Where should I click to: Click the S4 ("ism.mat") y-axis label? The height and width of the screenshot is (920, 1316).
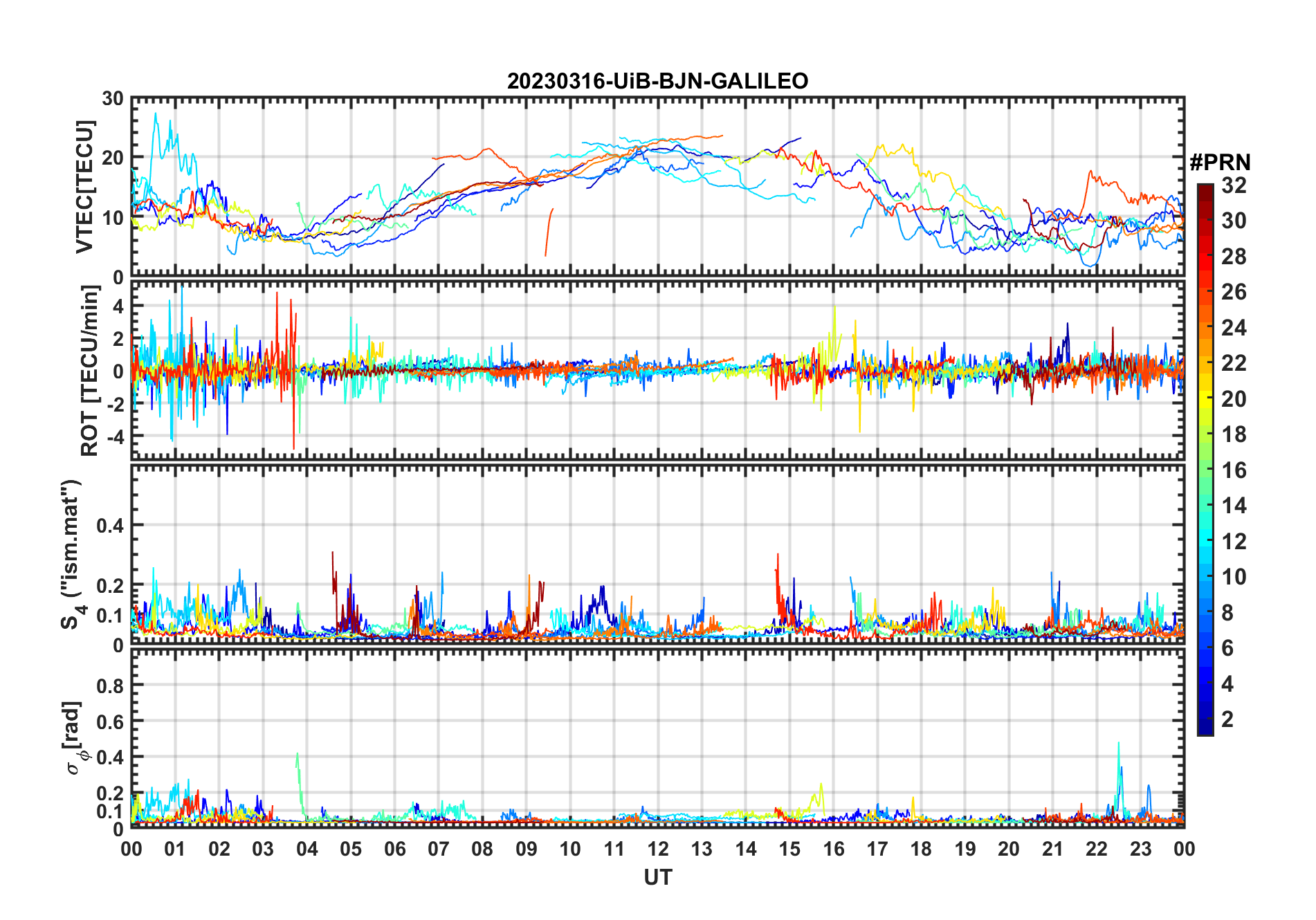73,555
